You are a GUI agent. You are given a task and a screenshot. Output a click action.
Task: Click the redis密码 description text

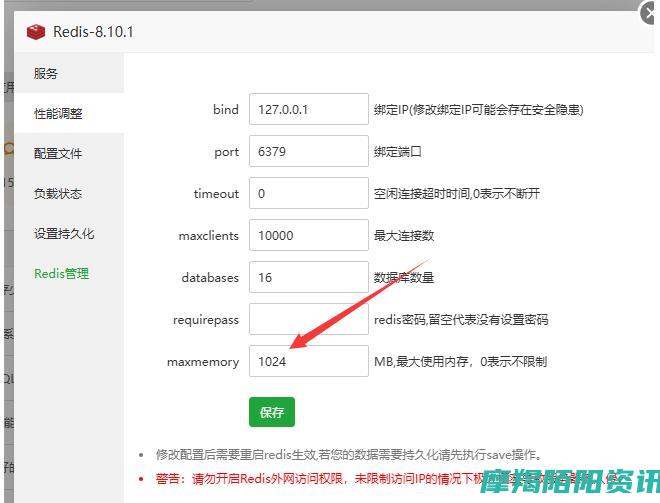[x=461, y=320]
